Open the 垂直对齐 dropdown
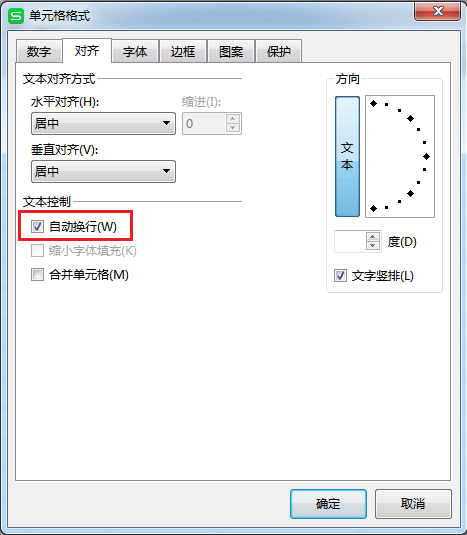The height and width of the screenshot is (535, 467). click(103, 171)
